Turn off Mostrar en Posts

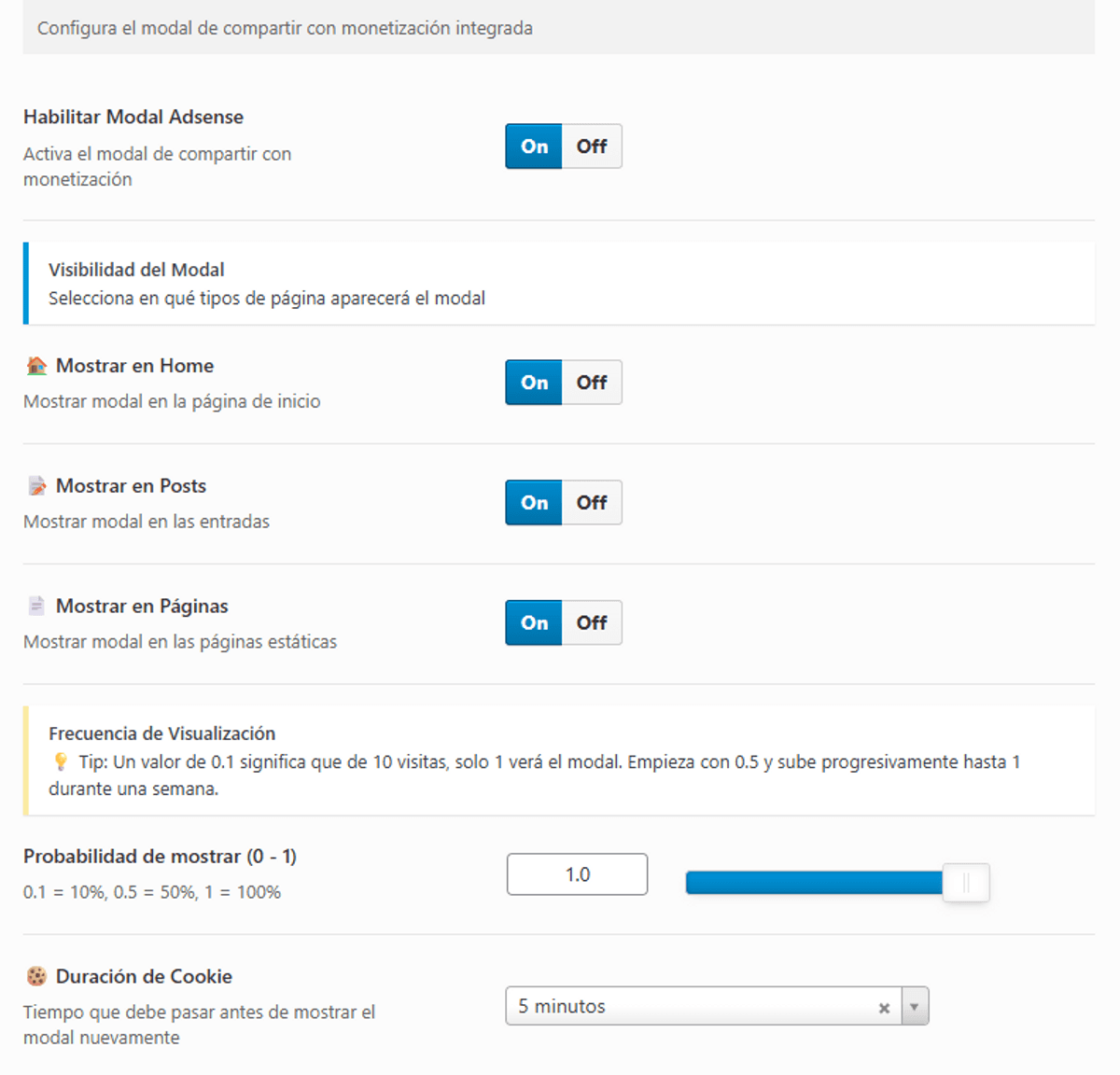coord(592,503)
